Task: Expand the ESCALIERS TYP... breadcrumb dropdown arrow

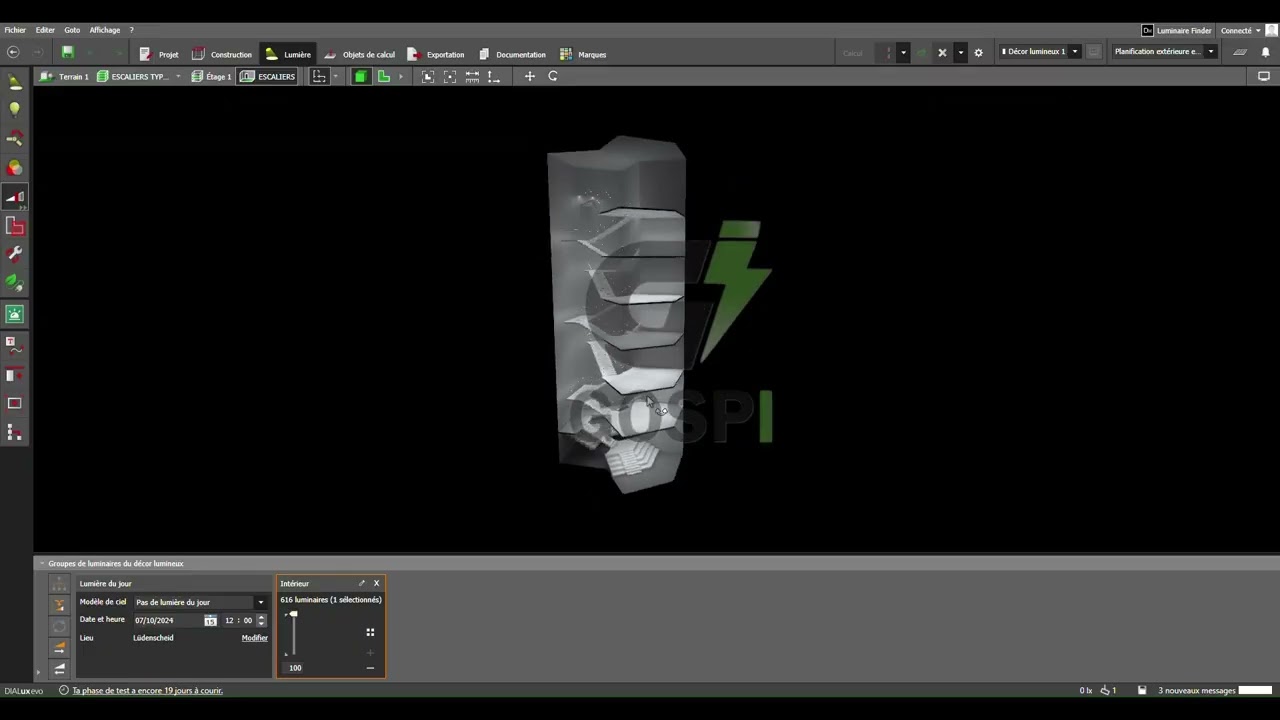Action: click(178, 76)
